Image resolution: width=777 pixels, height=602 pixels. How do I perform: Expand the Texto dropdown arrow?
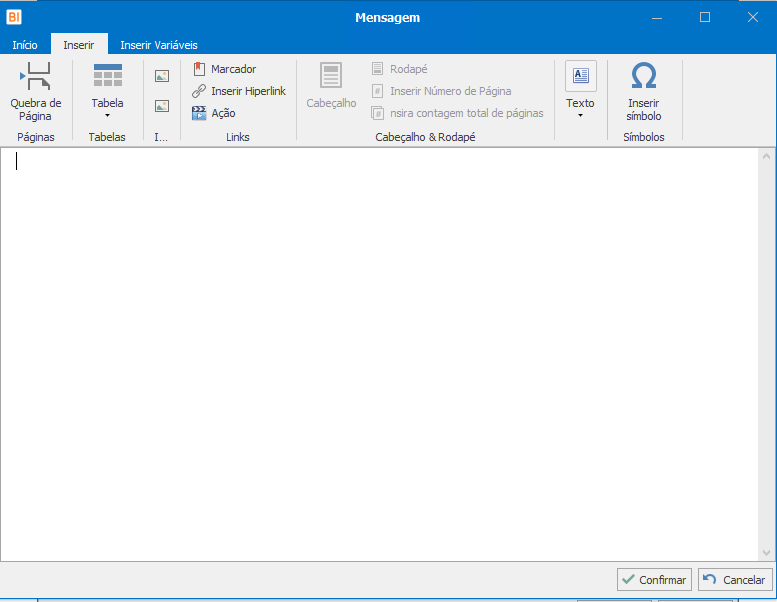581,116
